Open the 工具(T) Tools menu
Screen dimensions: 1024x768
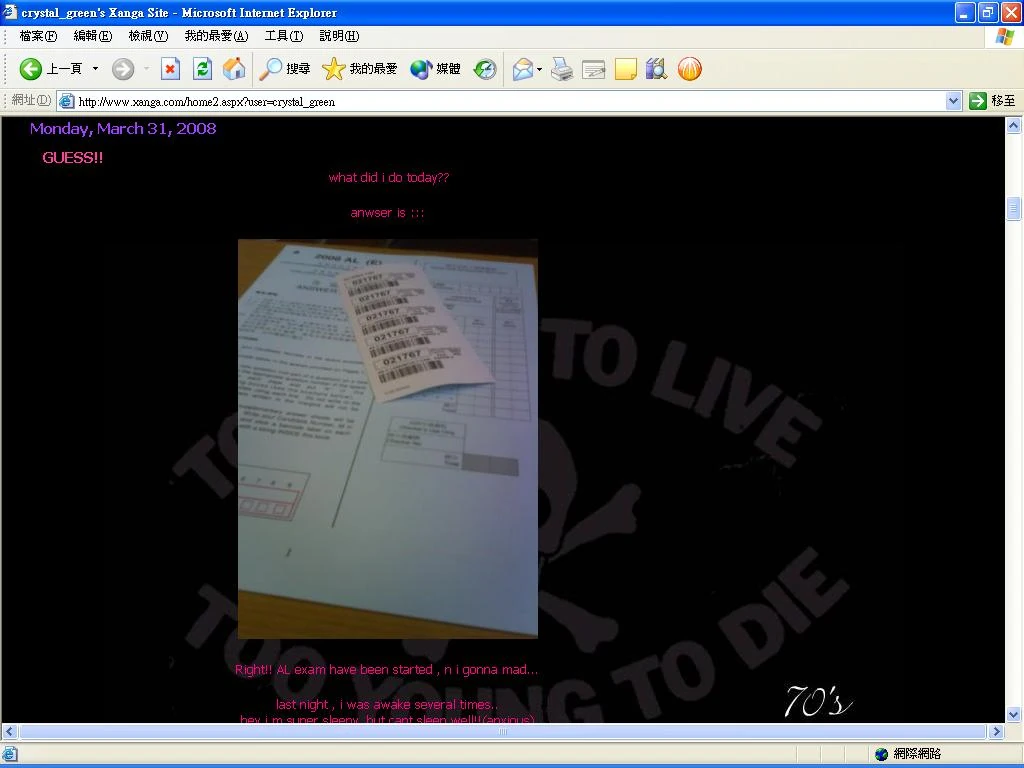[x=283, y=36]
